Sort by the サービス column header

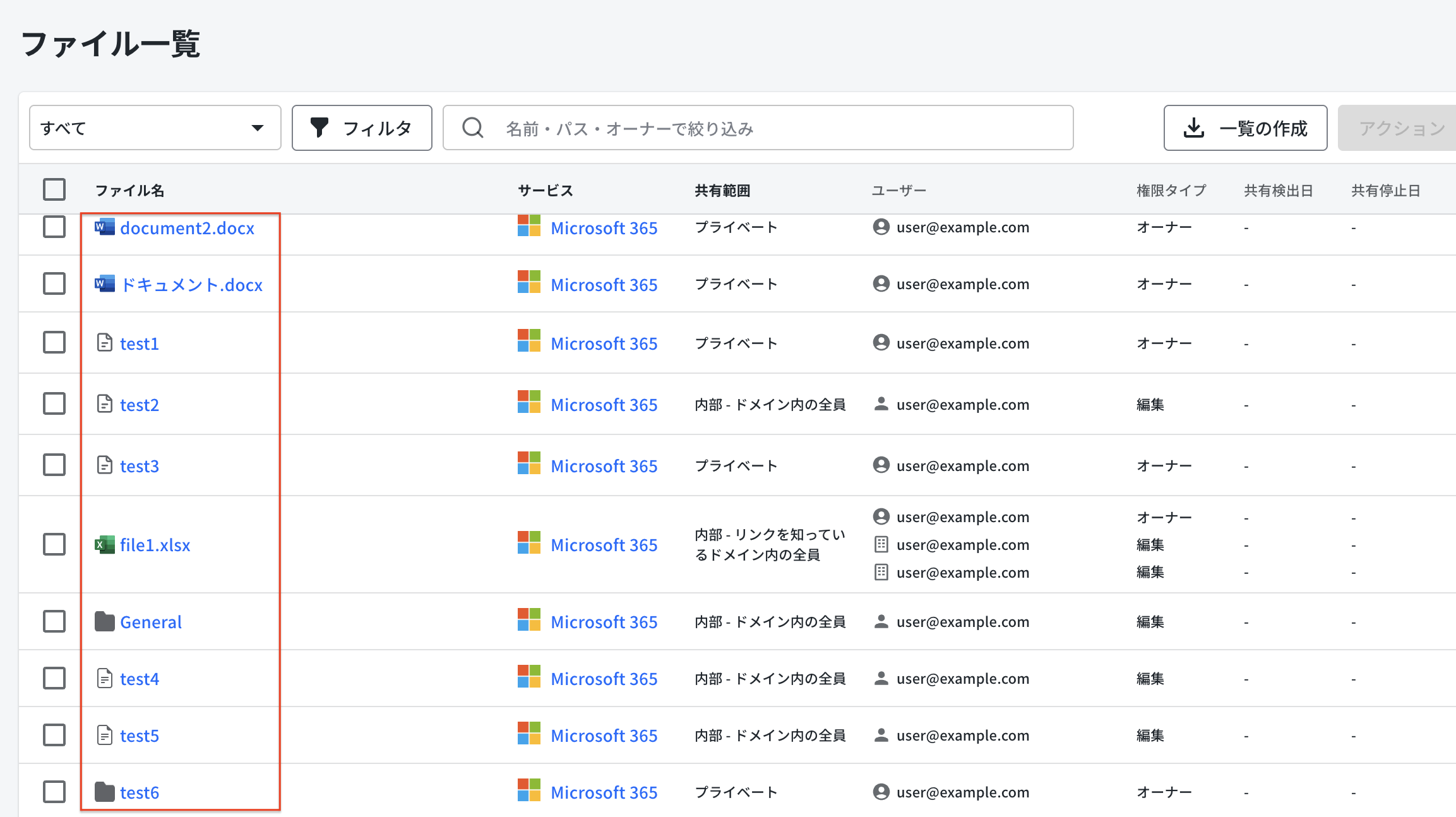[545, 190]
